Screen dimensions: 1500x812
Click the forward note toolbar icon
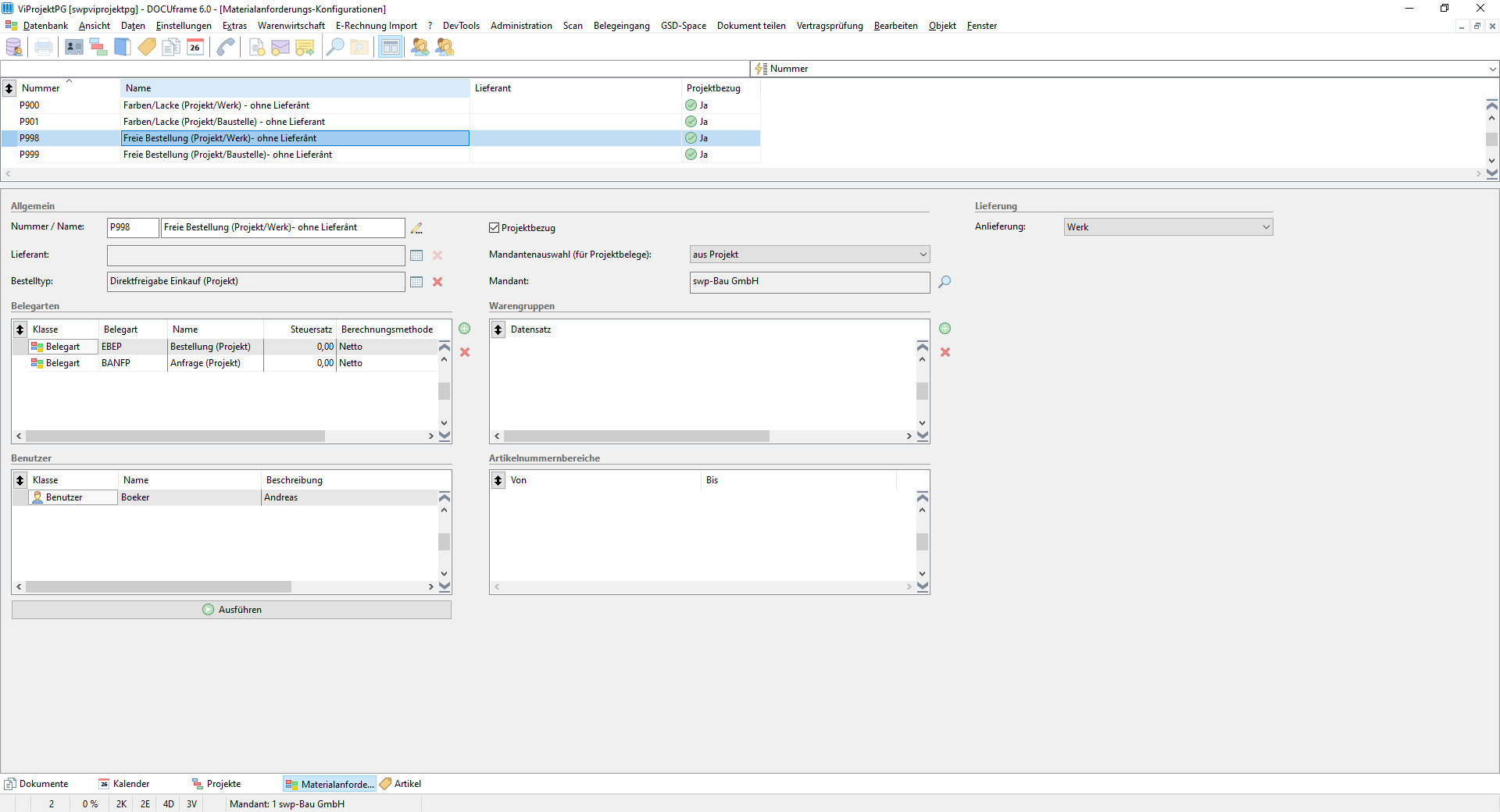(x=305, y=48)
